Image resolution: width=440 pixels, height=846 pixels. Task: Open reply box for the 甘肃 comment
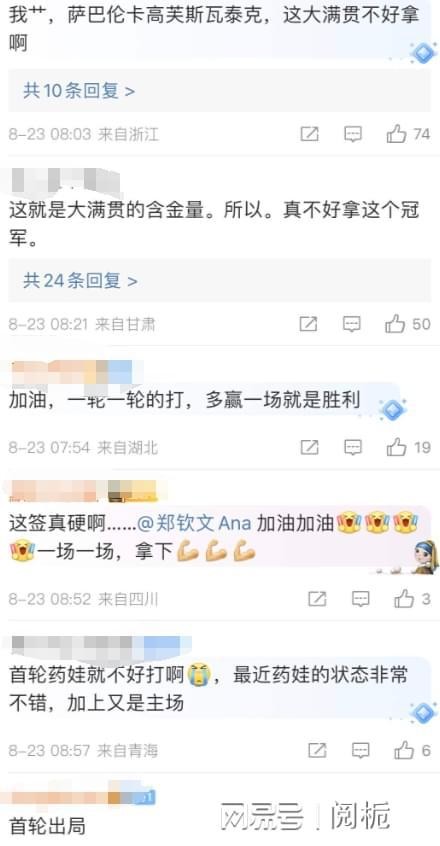(352, 324)
